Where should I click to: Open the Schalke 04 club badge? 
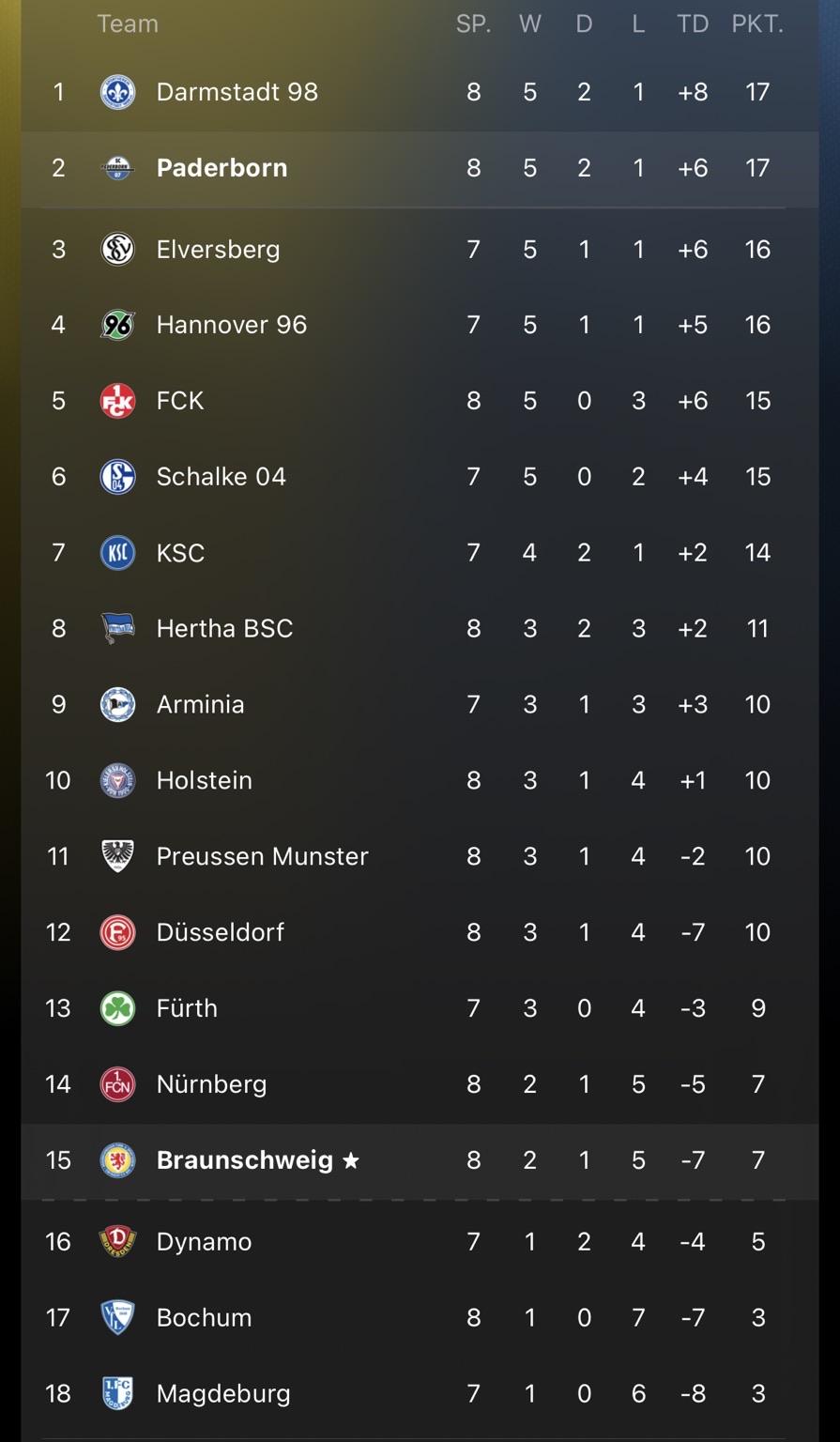117,477
